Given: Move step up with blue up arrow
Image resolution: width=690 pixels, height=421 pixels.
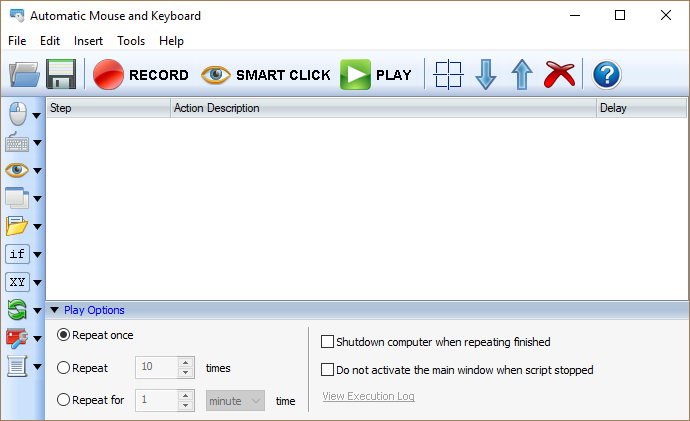Looking at the screenshot, I should 522,75.
